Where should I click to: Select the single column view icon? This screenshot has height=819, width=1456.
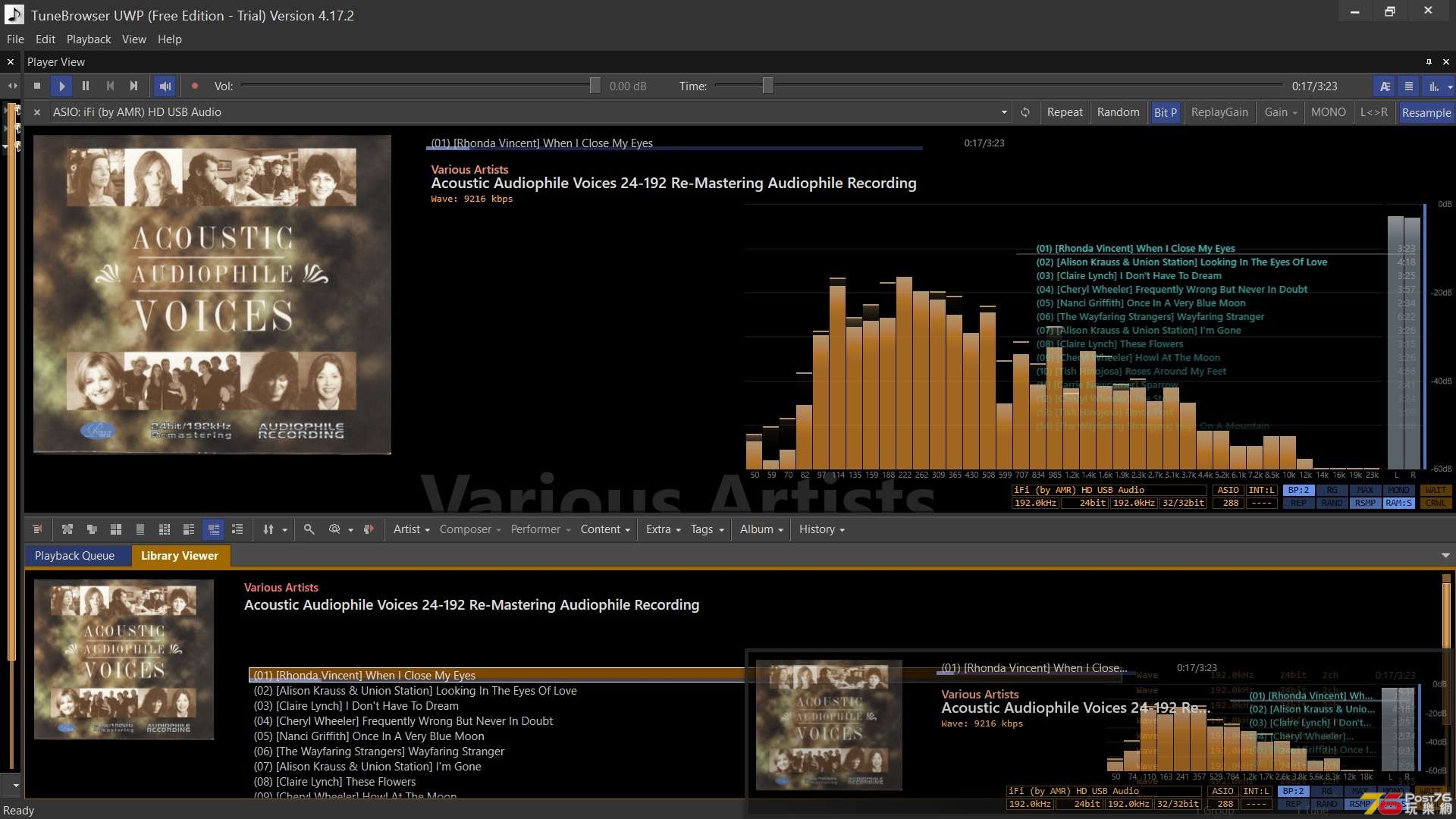point(140,529)
